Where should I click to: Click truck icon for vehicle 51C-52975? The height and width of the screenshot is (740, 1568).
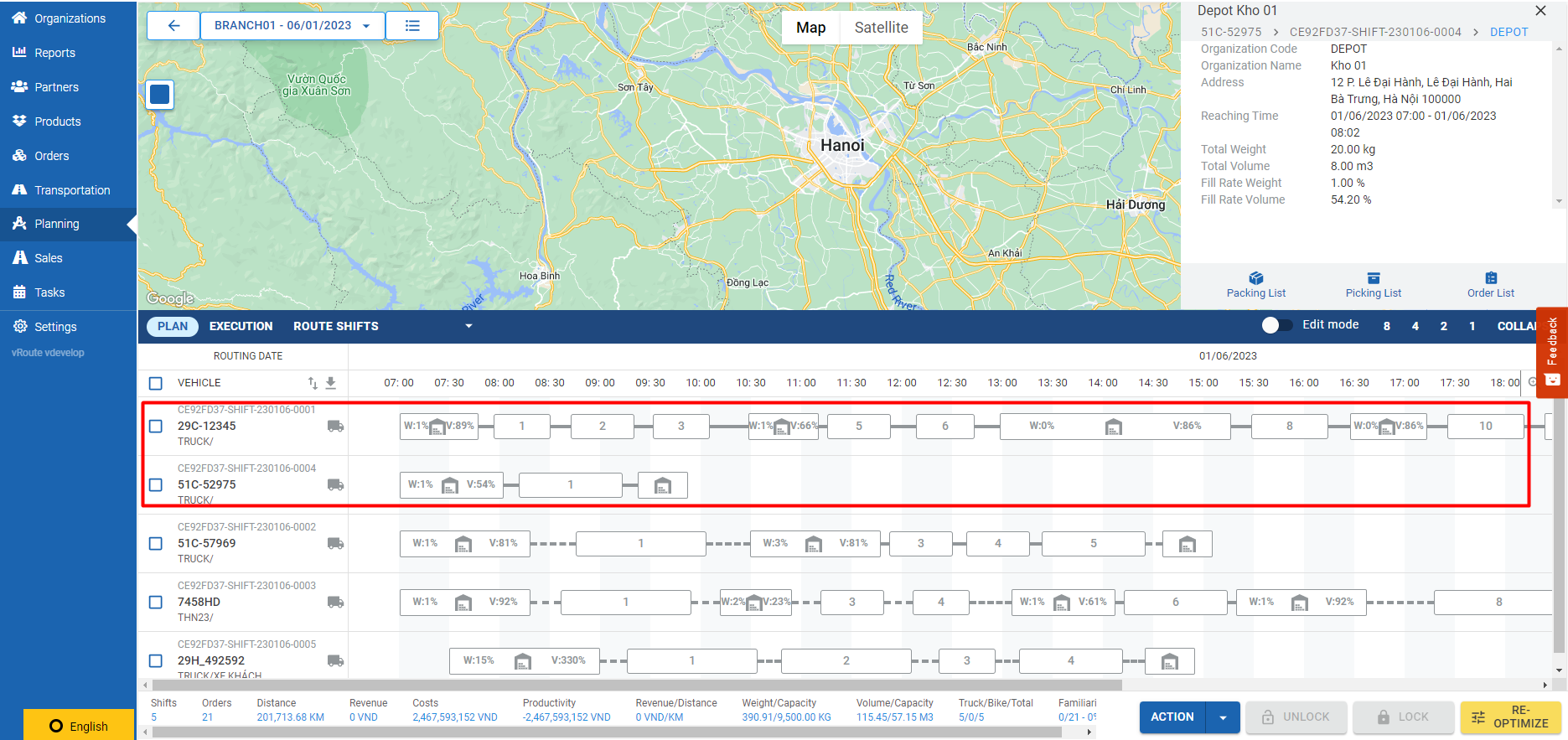point(335,484)
